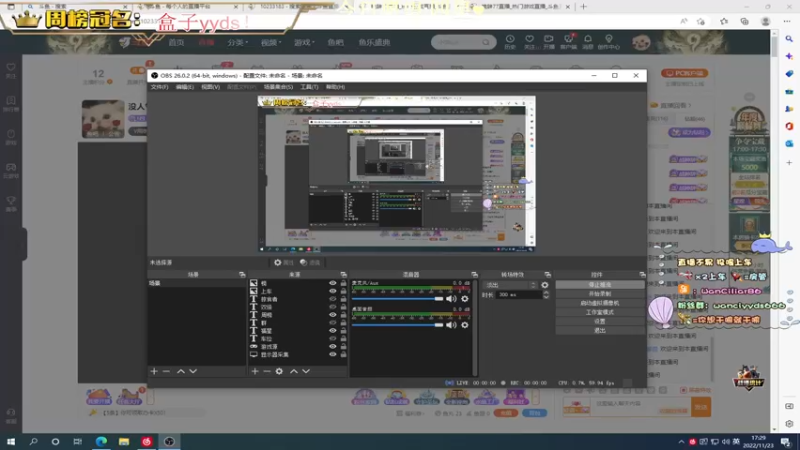Viewport: 800px width, 450px height.
Task: Toggle the lock on the 显示器采集 source
Action: 343,354
